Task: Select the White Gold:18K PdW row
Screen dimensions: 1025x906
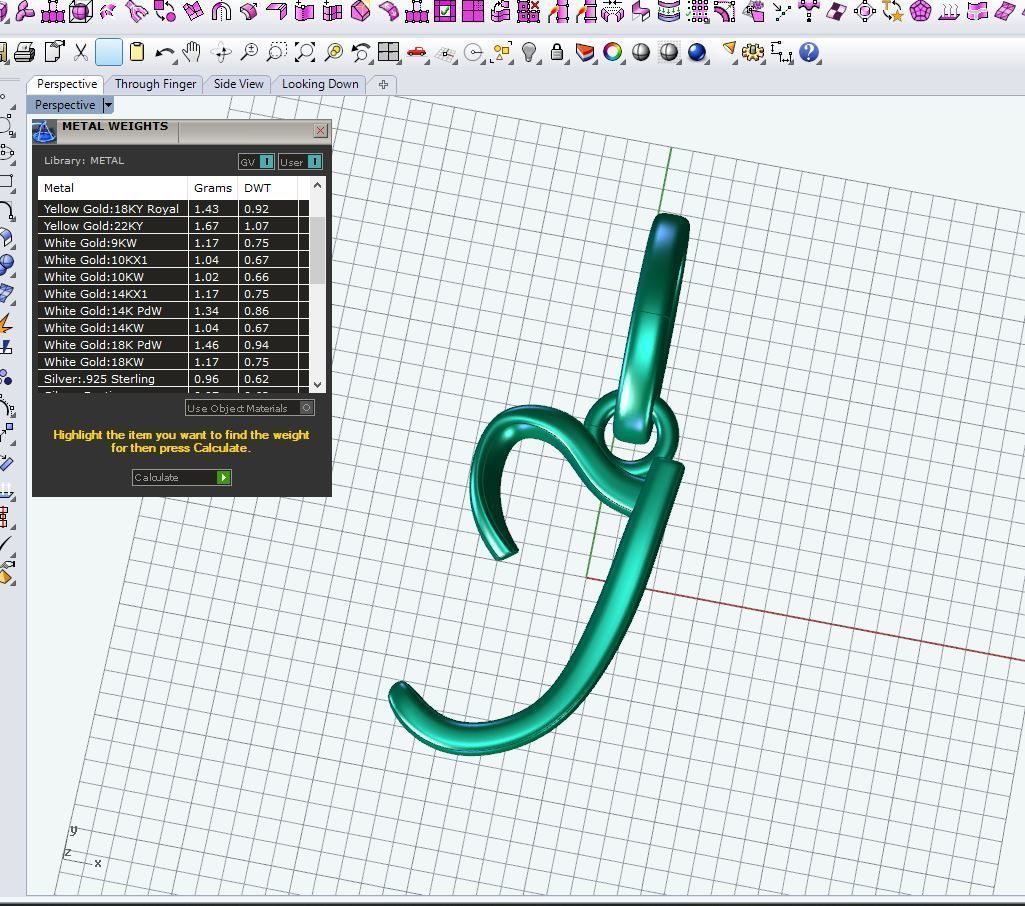Action: click(x=173, y=344)
